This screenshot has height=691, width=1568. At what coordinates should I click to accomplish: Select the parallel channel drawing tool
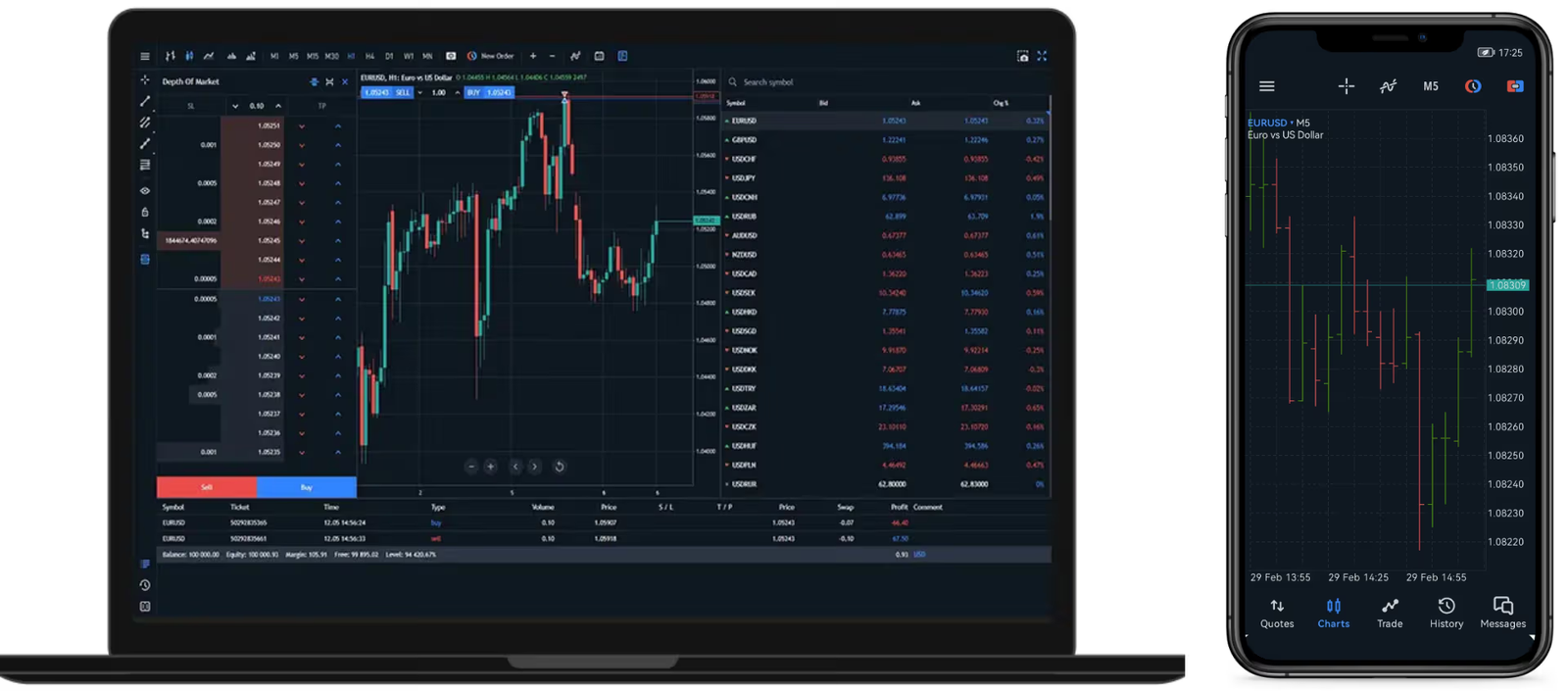point(145,123)
